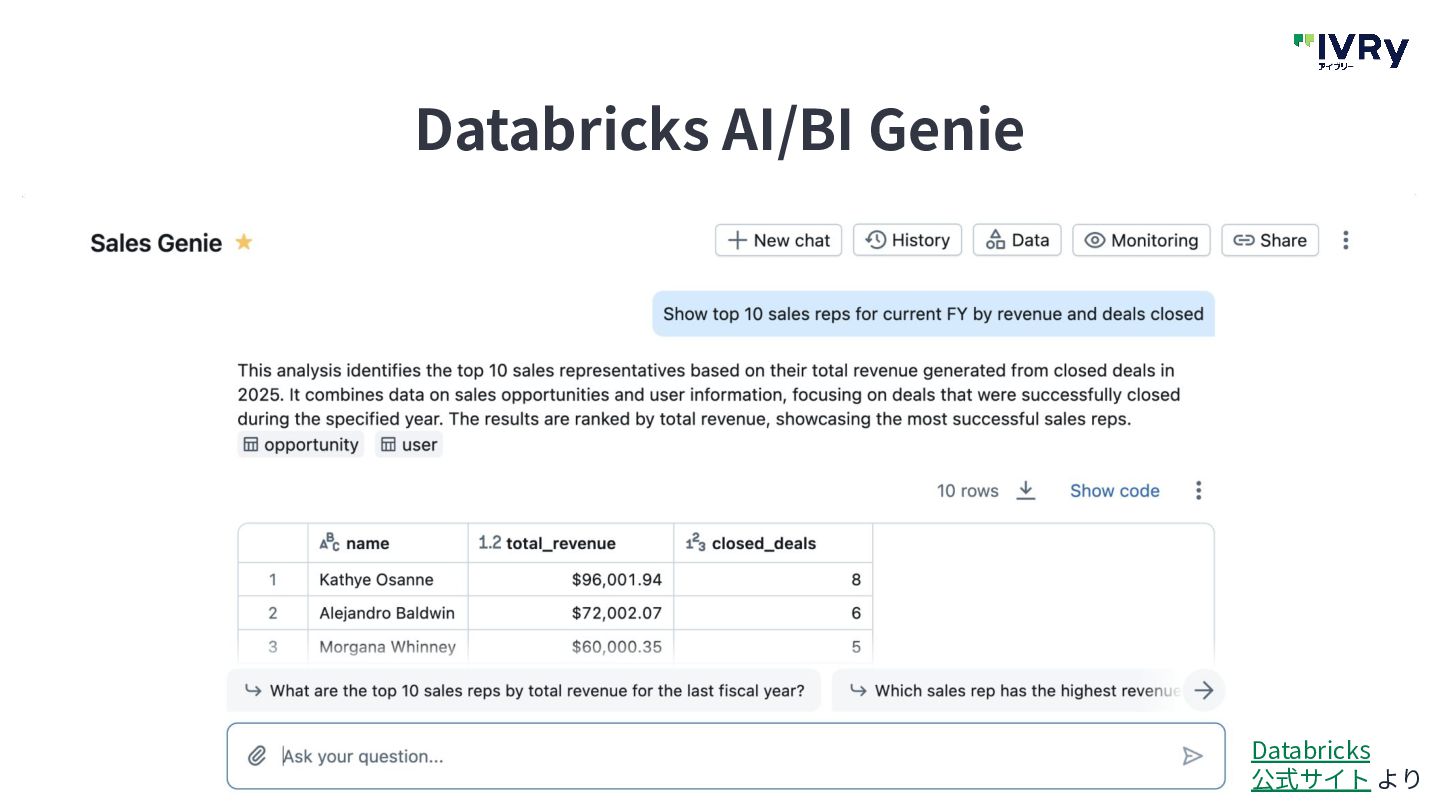Click the user table chip
Screen dimensions: 1440x810
pos(409,445)
